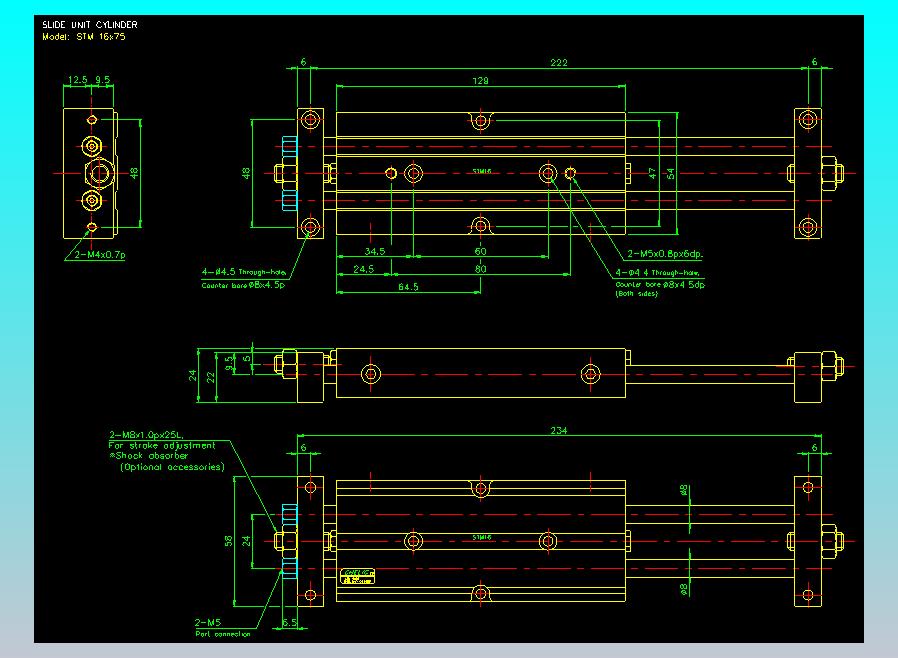Select the "Model: STM 16x75" label

pos(83,36)
